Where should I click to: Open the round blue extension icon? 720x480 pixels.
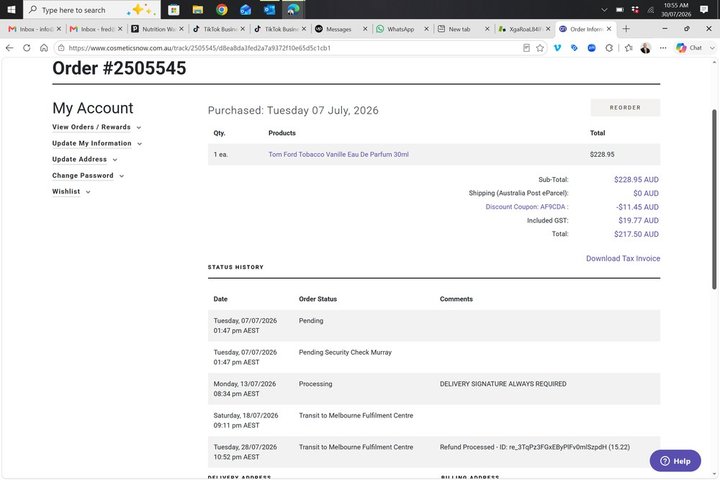[x=591, y=48]
